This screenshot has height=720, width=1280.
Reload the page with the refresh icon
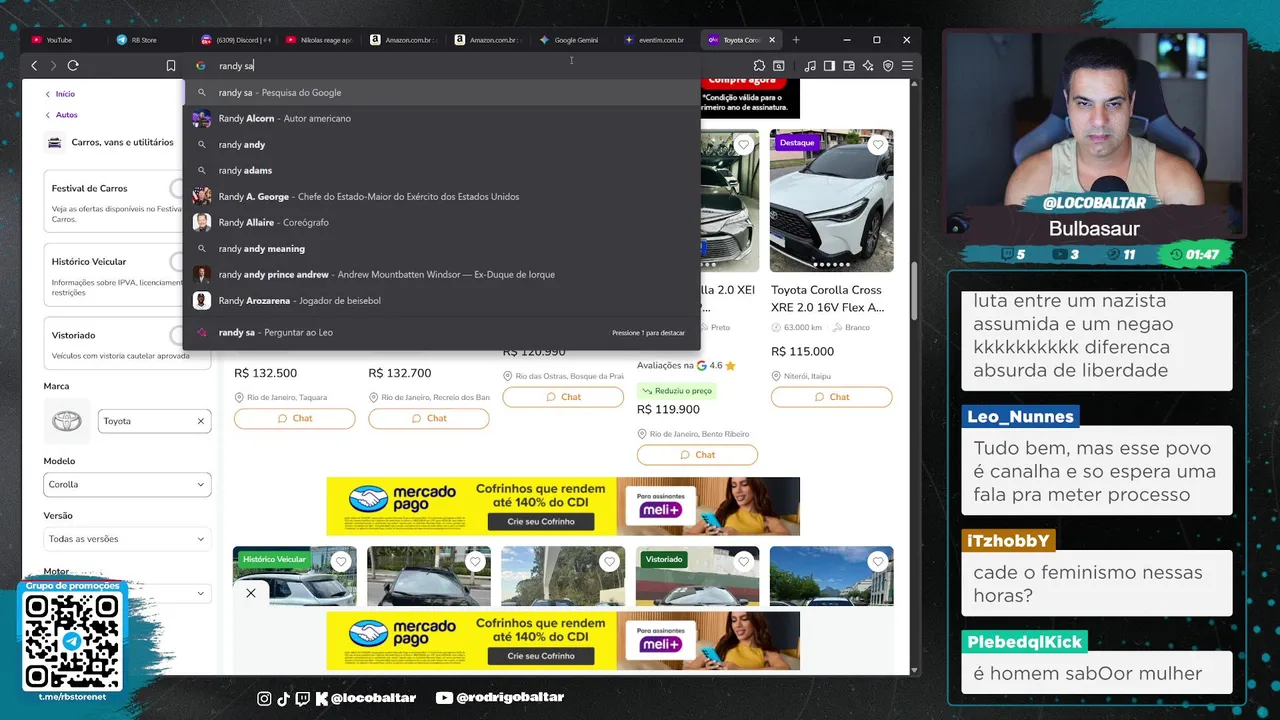pyautogui.click(x=73, y=66)
